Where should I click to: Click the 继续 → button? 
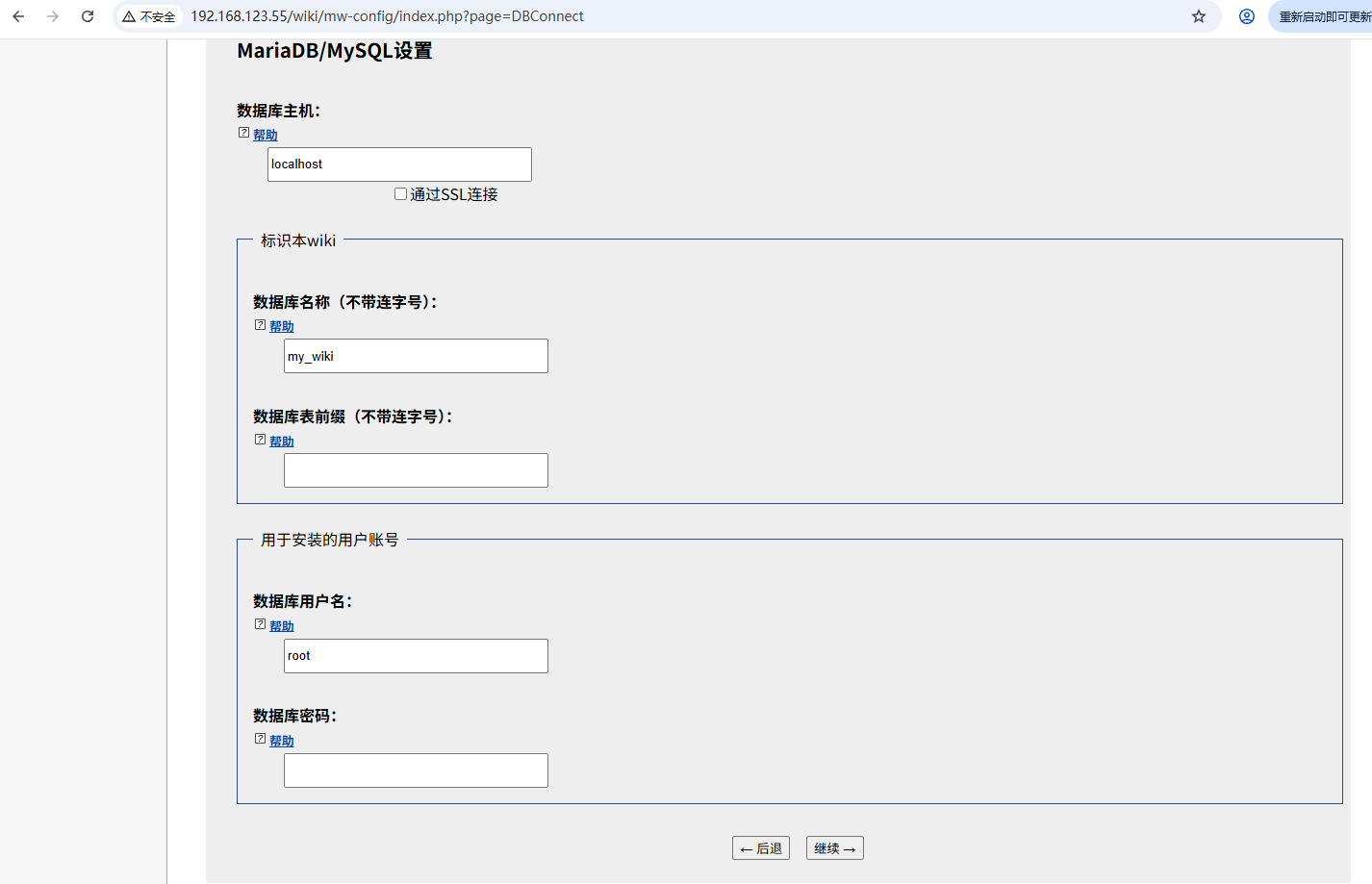click(835, 848)
